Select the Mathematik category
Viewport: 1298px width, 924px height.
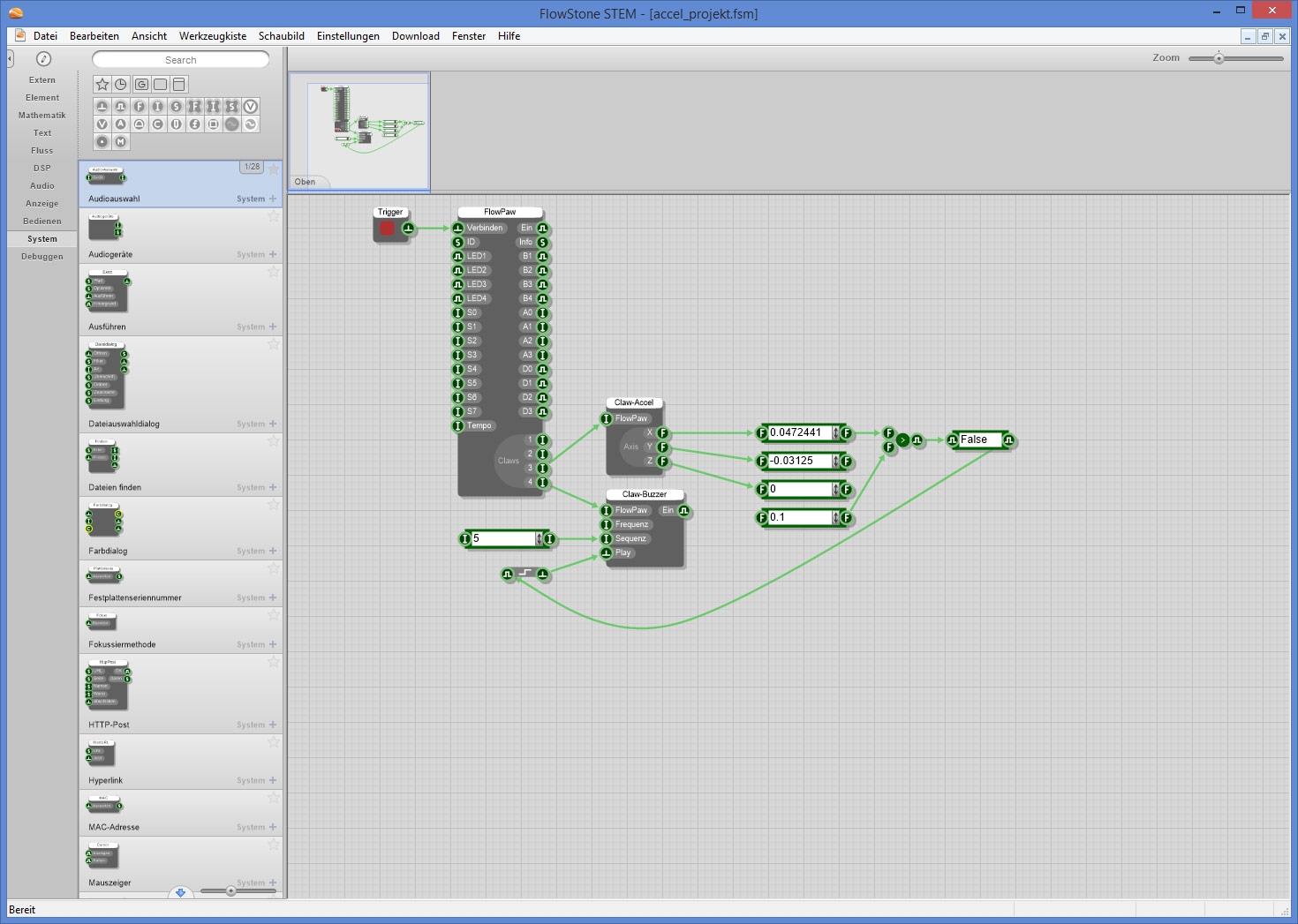(x=42, y=116)
